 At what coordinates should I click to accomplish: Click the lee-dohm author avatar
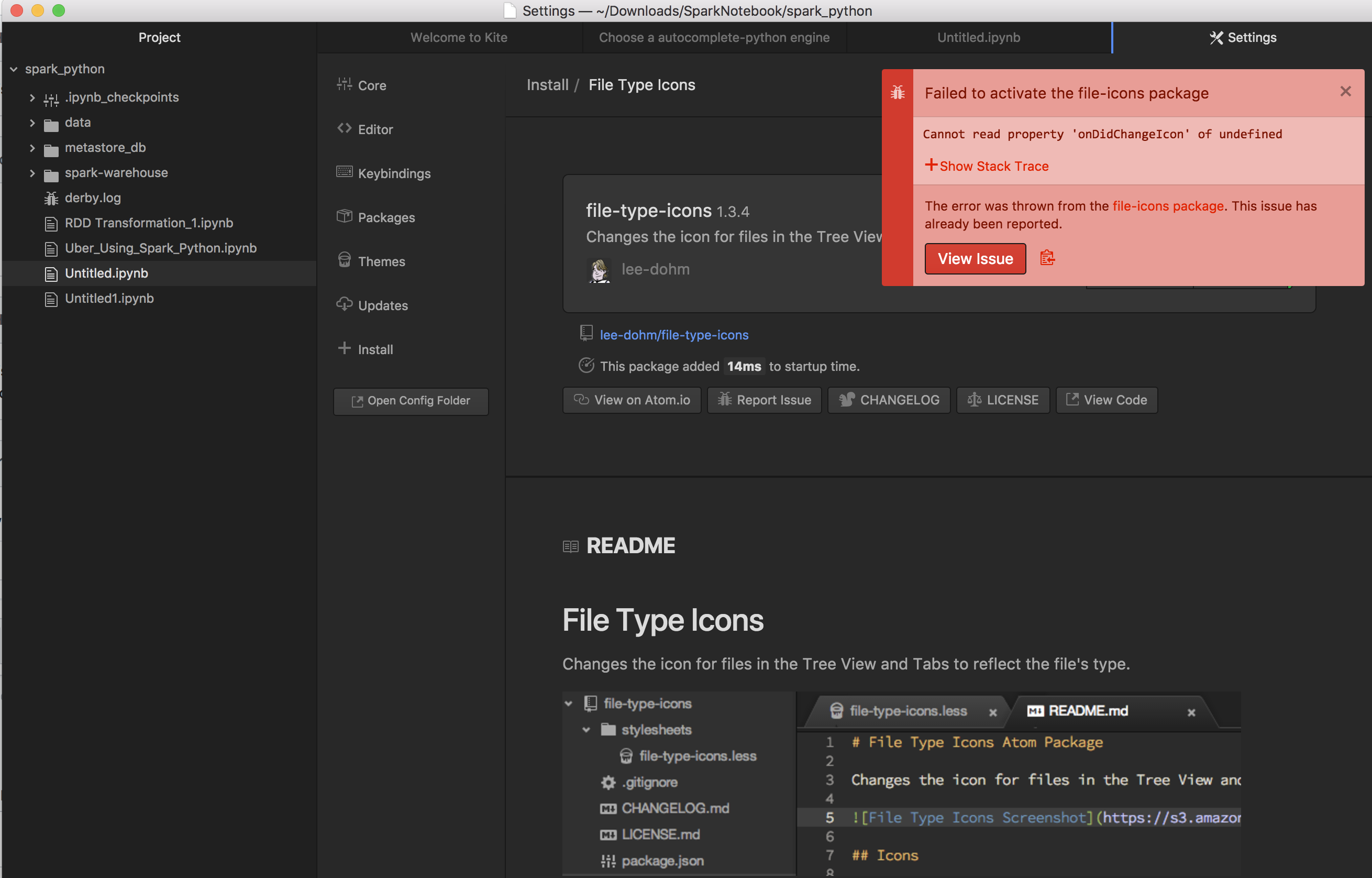coord(598,270)
